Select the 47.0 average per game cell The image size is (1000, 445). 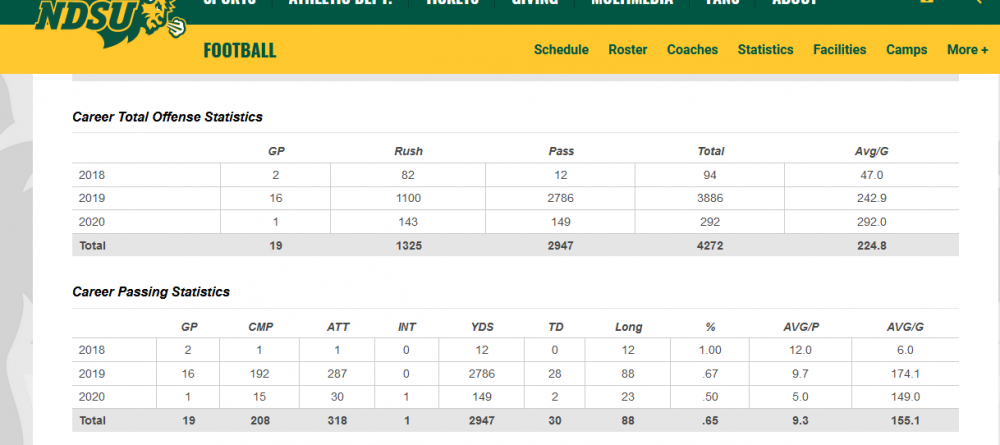coord(872,175)
